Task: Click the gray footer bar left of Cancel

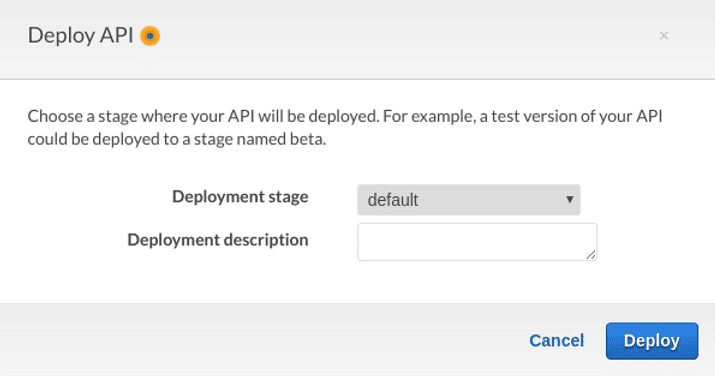Action: pyautogui.click(x=264, y=341)
